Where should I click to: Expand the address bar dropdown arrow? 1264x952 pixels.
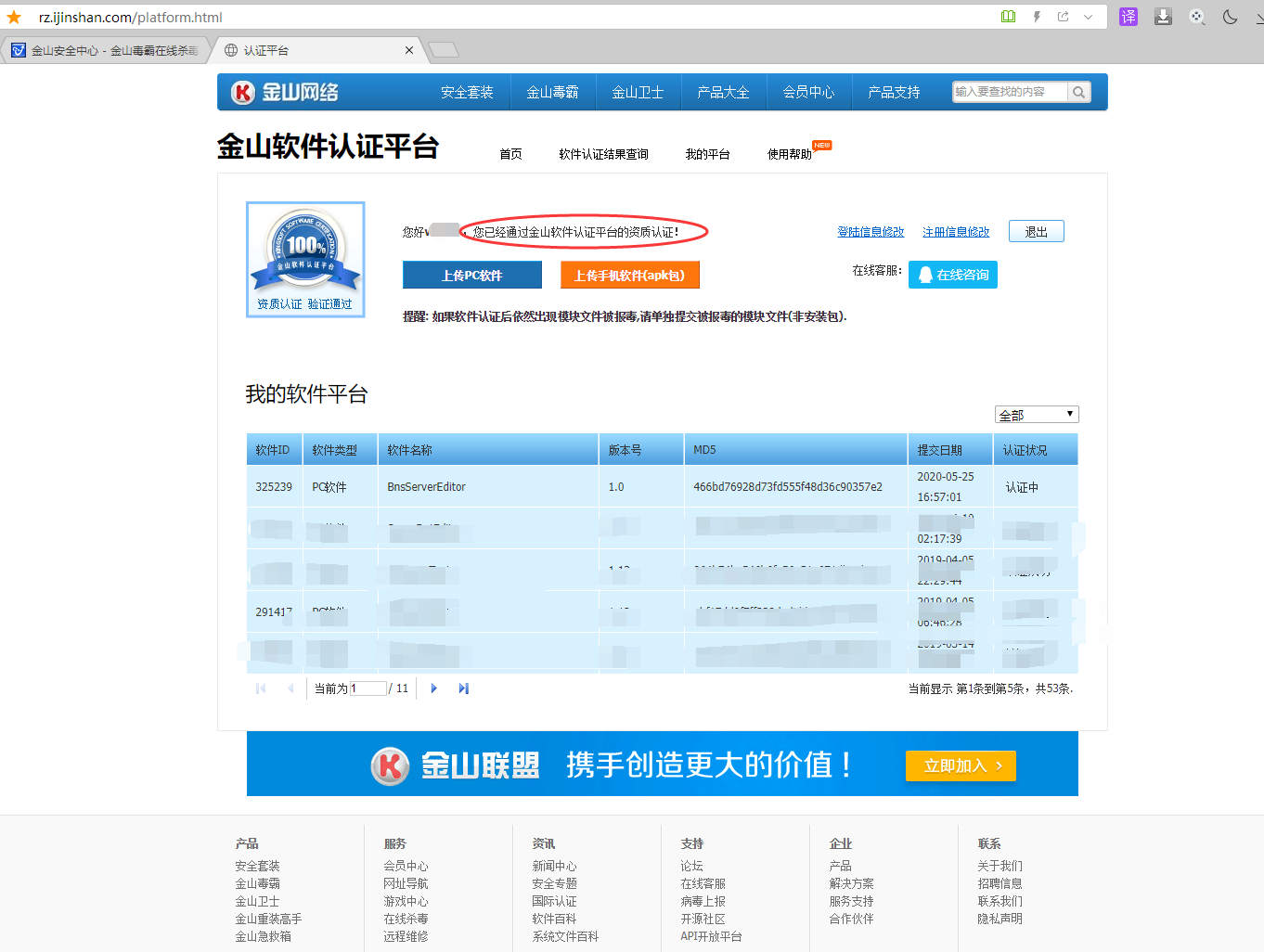(1088, 17)
